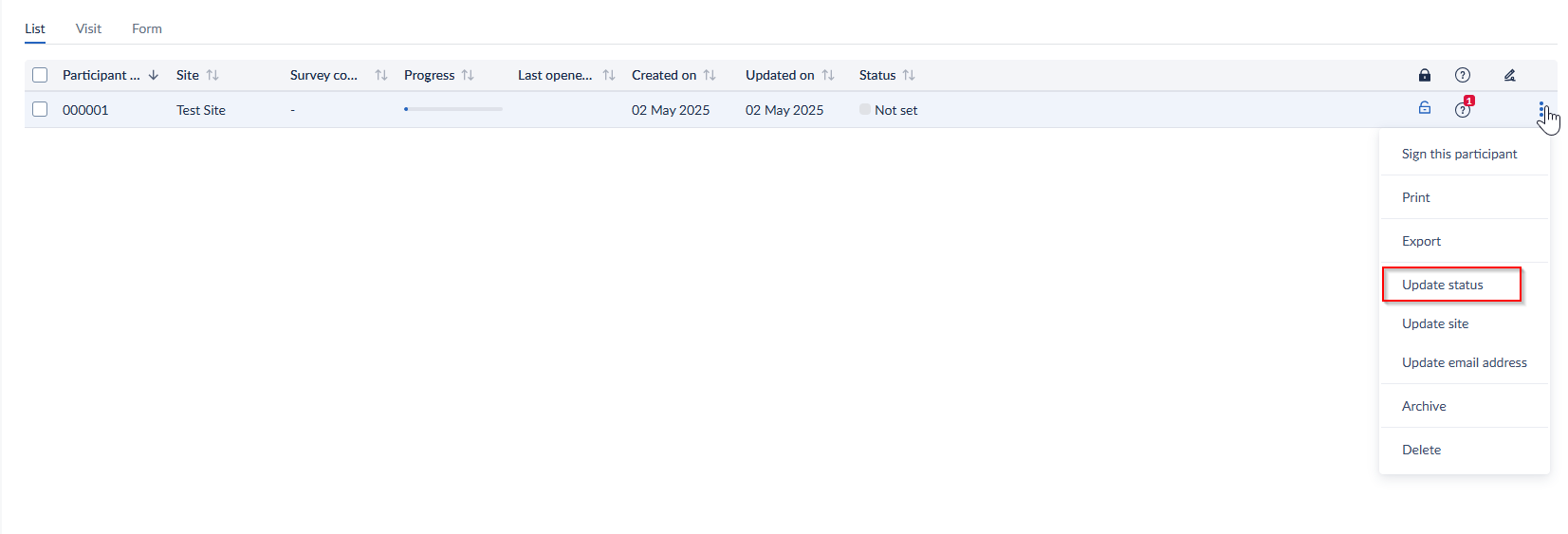Choose Update site option

point(1435,323)
